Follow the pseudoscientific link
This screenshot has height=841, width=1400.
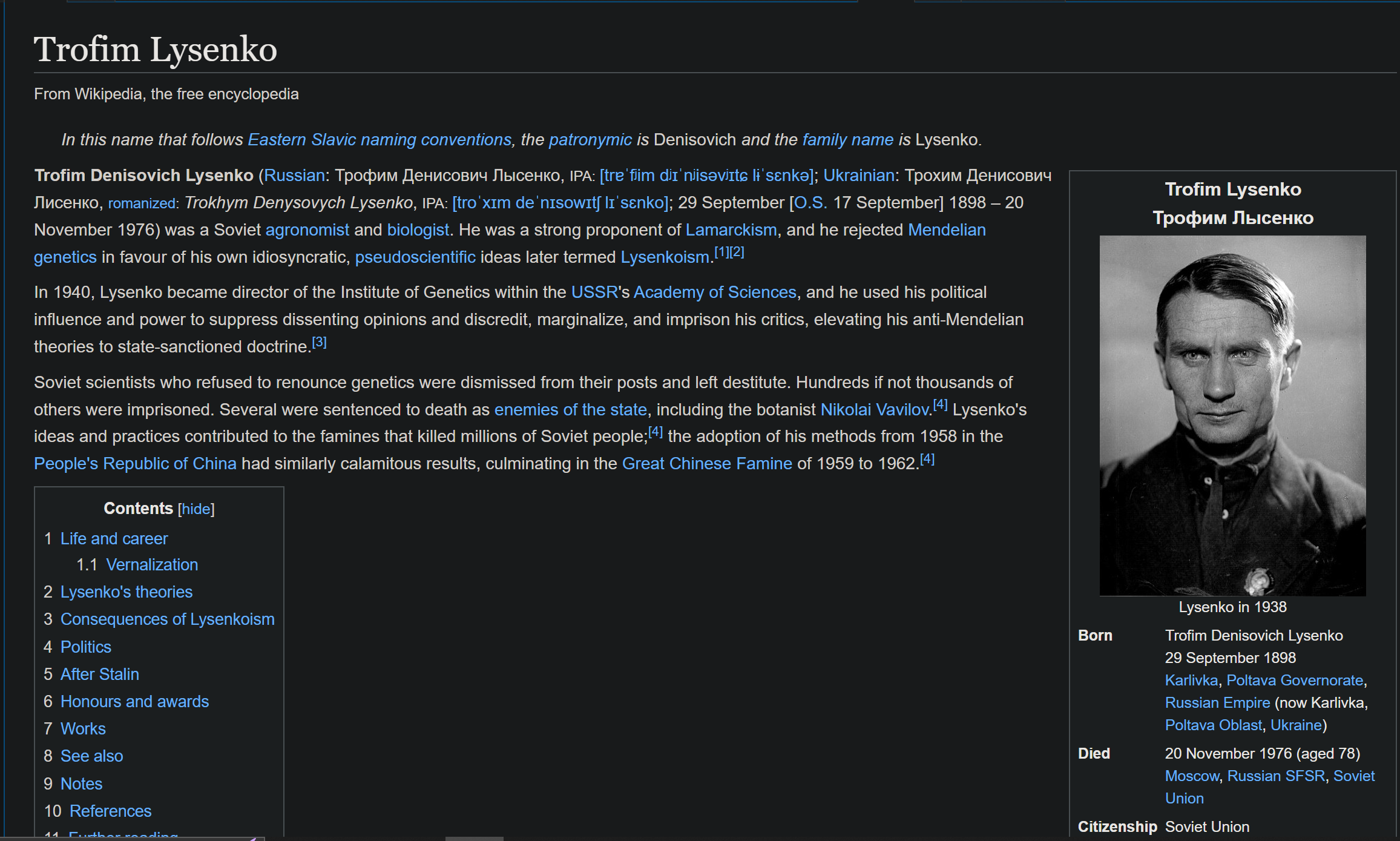point(415,257)
